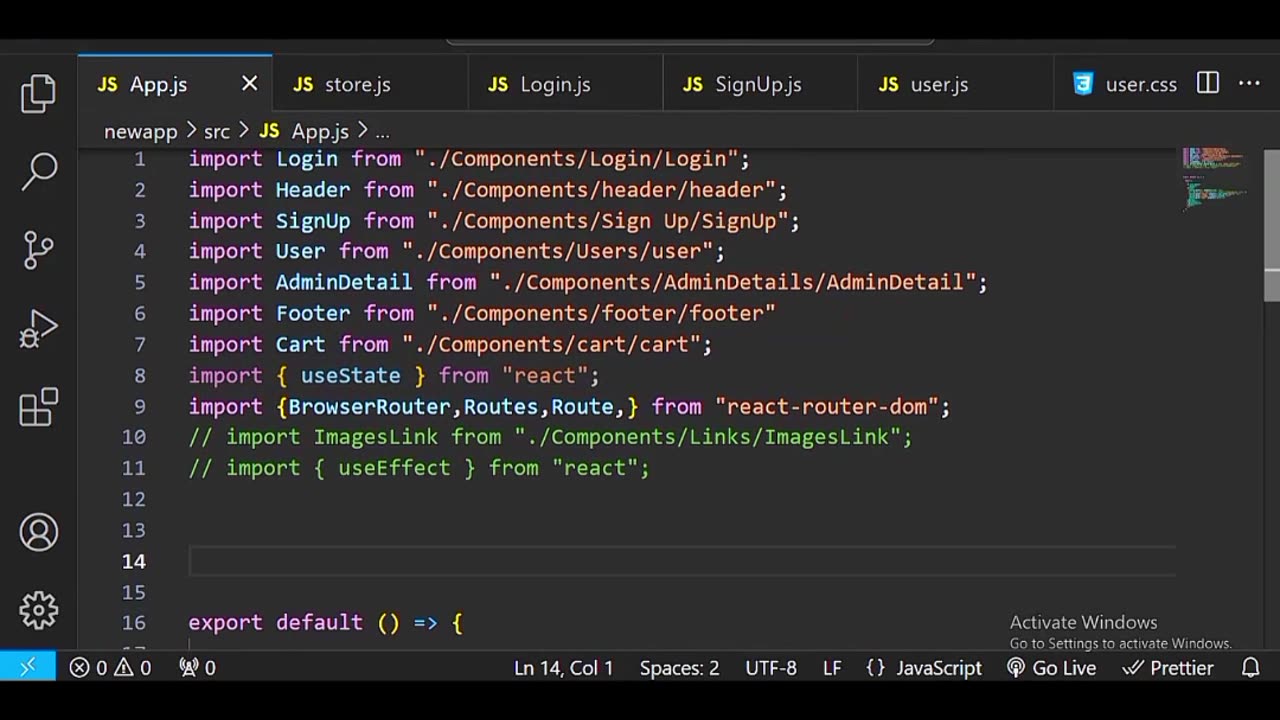
Task: Open the editor More Actions ellipsis
Action: click(1249, 84)
